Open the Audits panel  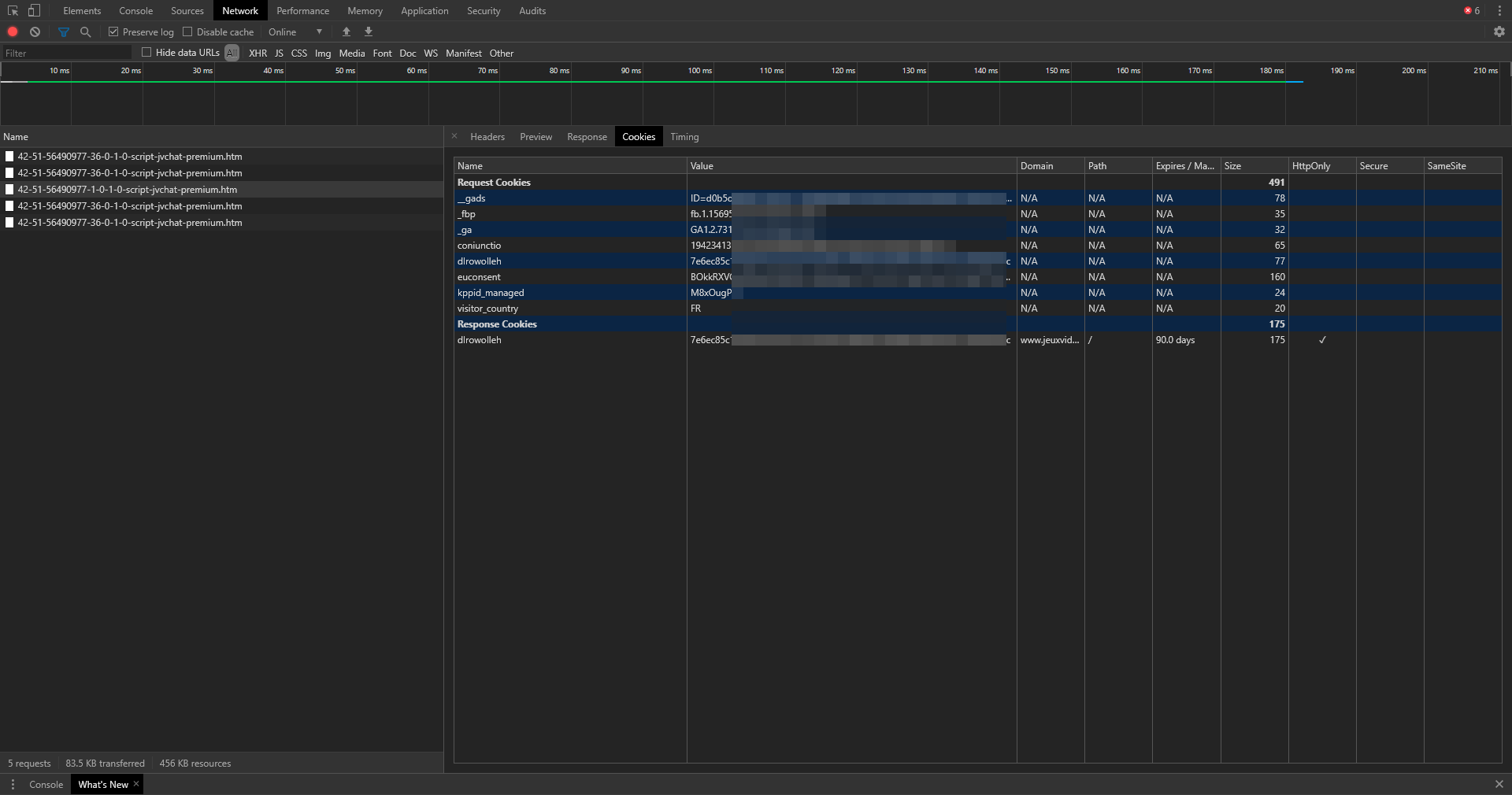tap(532, 11)
